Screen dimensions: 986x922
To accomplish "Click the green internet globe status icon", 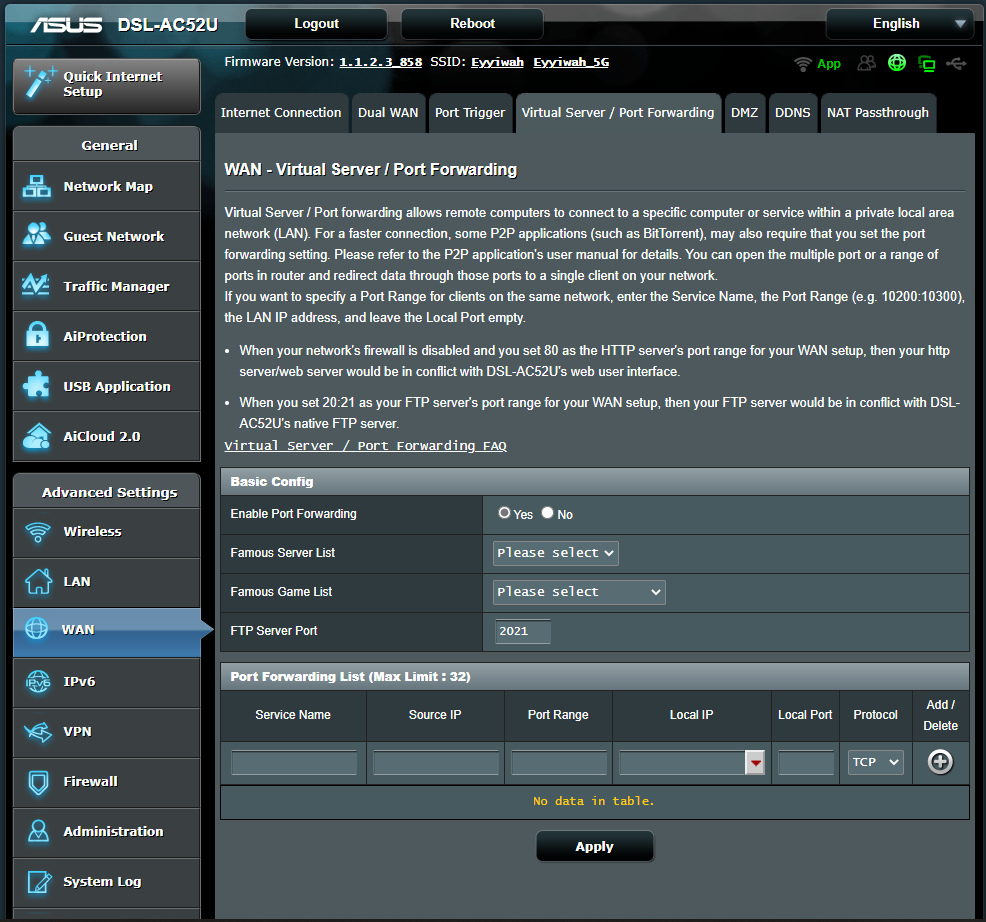I will [897, 64].
